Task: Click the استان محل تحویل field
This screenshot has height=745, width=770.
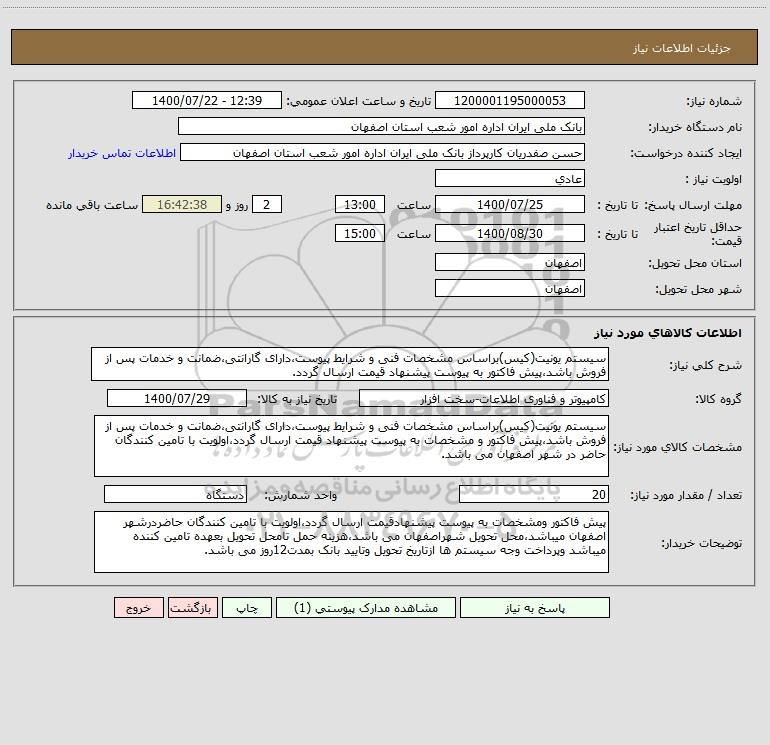Action: 510,262
